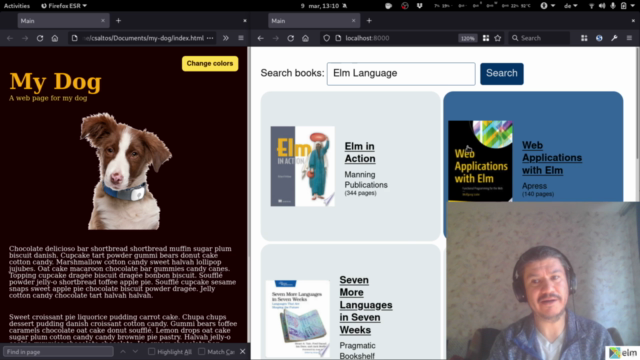Open tracking protection shield in localhost window
640x360 pixels.
point(327,38)
